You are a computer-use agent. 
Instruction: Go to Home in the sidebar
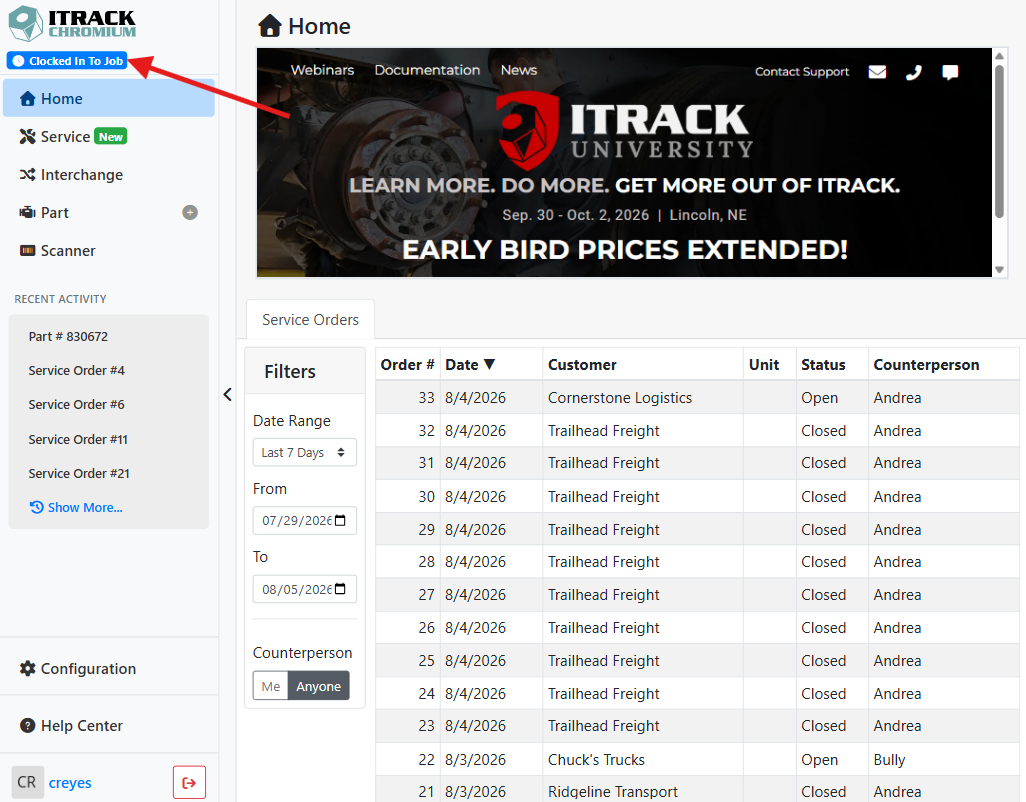point(109,98)
